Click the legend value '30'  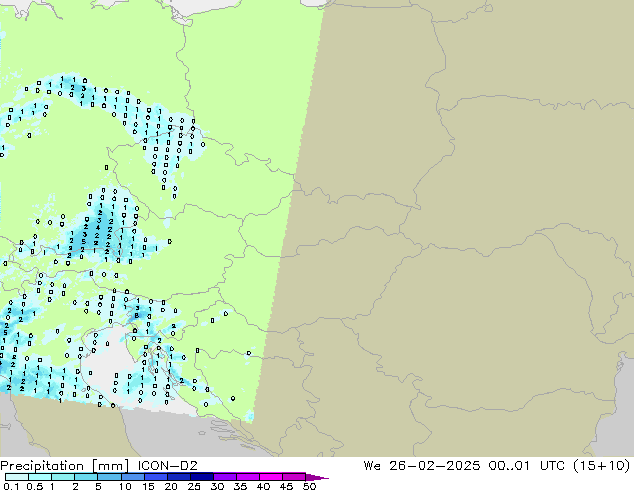[217, 486]
